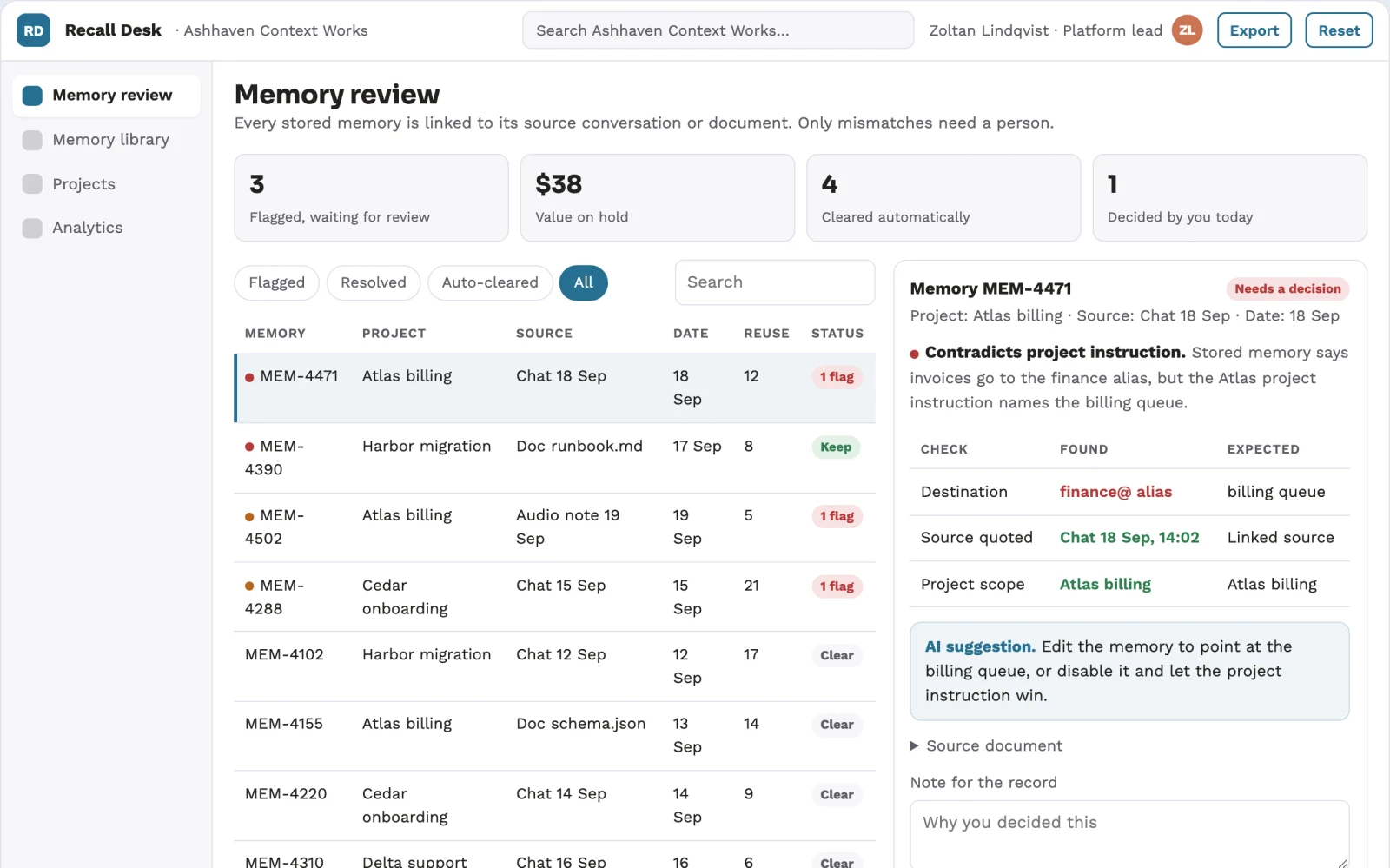Go to Projects in the sidebar
This screenshot has height=868, width=1390.
106,184
